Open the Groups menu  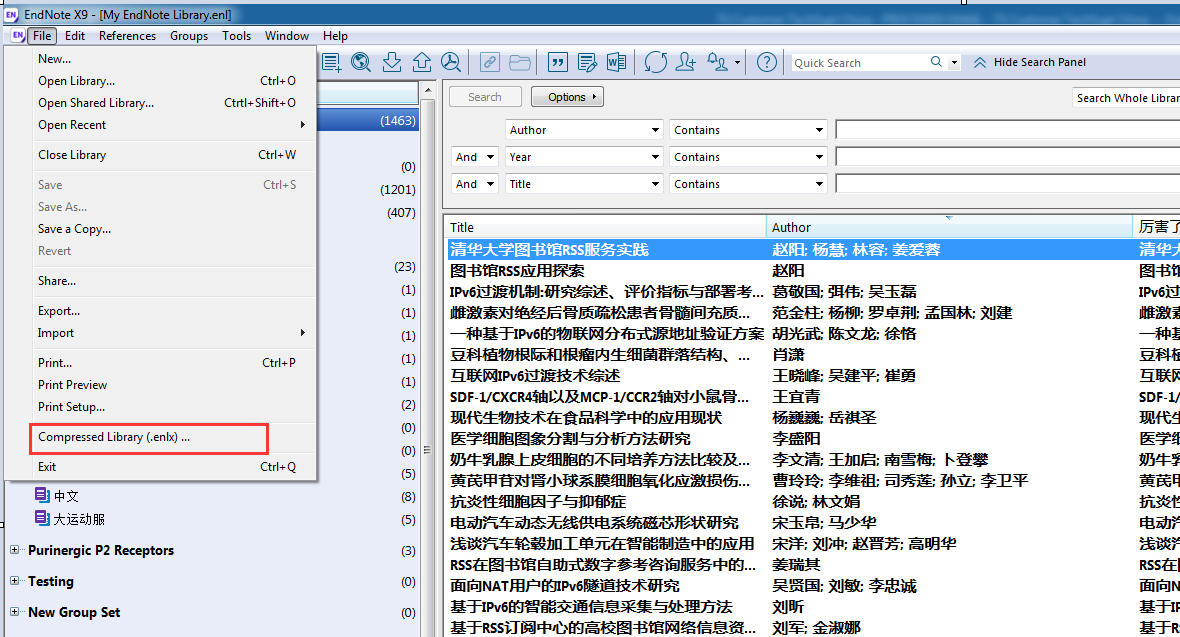pos(189,35)
